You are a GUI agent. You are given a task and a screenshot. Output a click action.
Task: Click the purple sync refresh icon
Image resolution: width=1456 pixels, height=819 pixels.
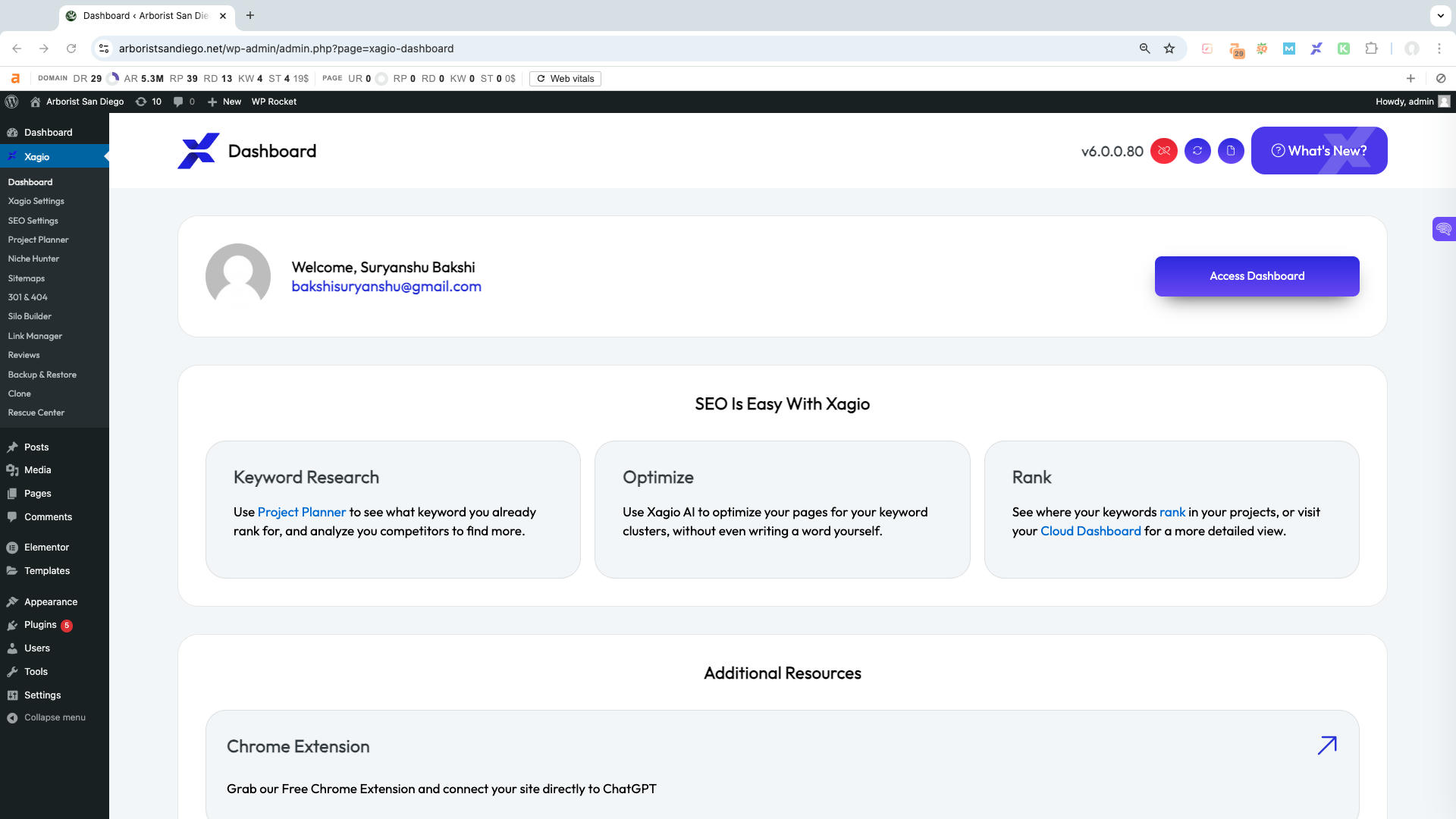tap(1197, 151)
